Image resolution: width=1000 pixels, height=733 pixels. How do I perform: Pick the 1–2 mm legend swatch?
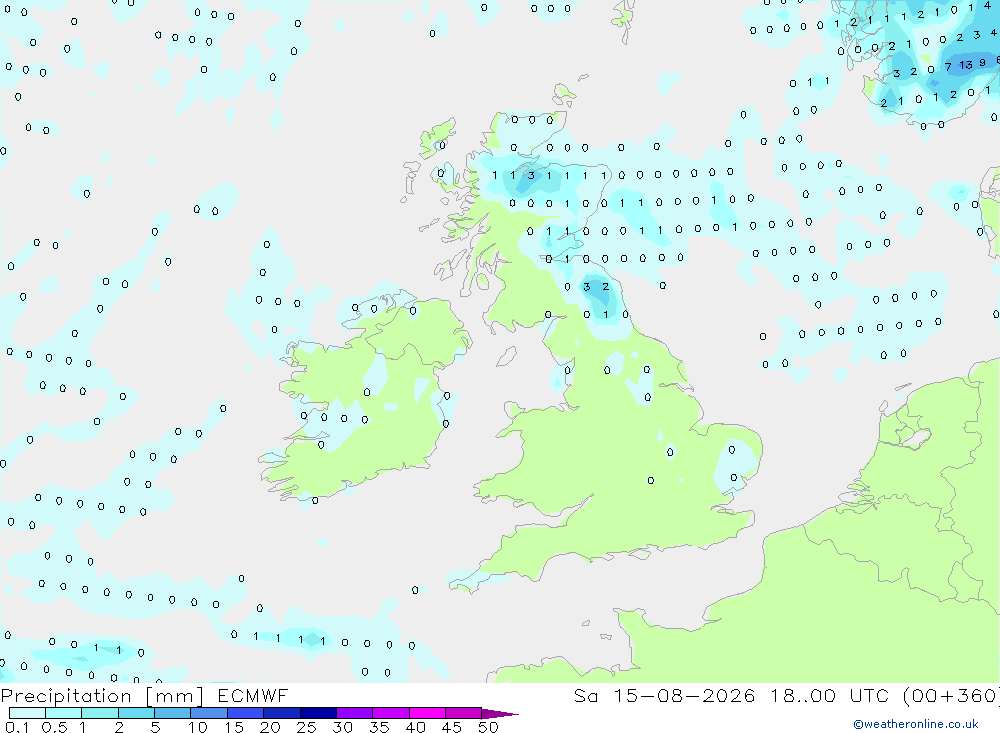click(100, 713)
